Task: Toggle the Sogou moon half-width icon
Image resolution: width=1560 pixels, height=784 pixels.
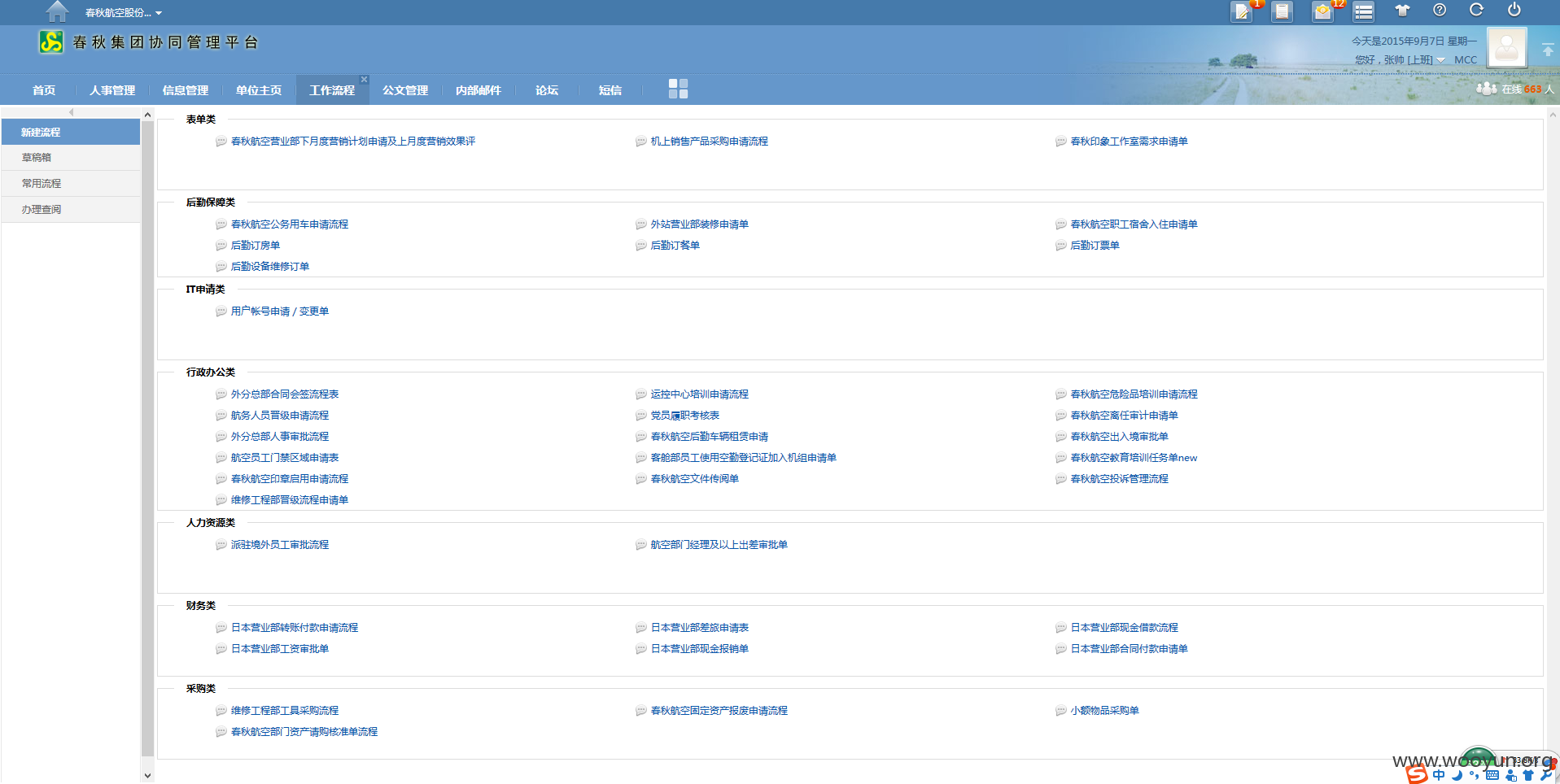Action: tap(1457, 775)
